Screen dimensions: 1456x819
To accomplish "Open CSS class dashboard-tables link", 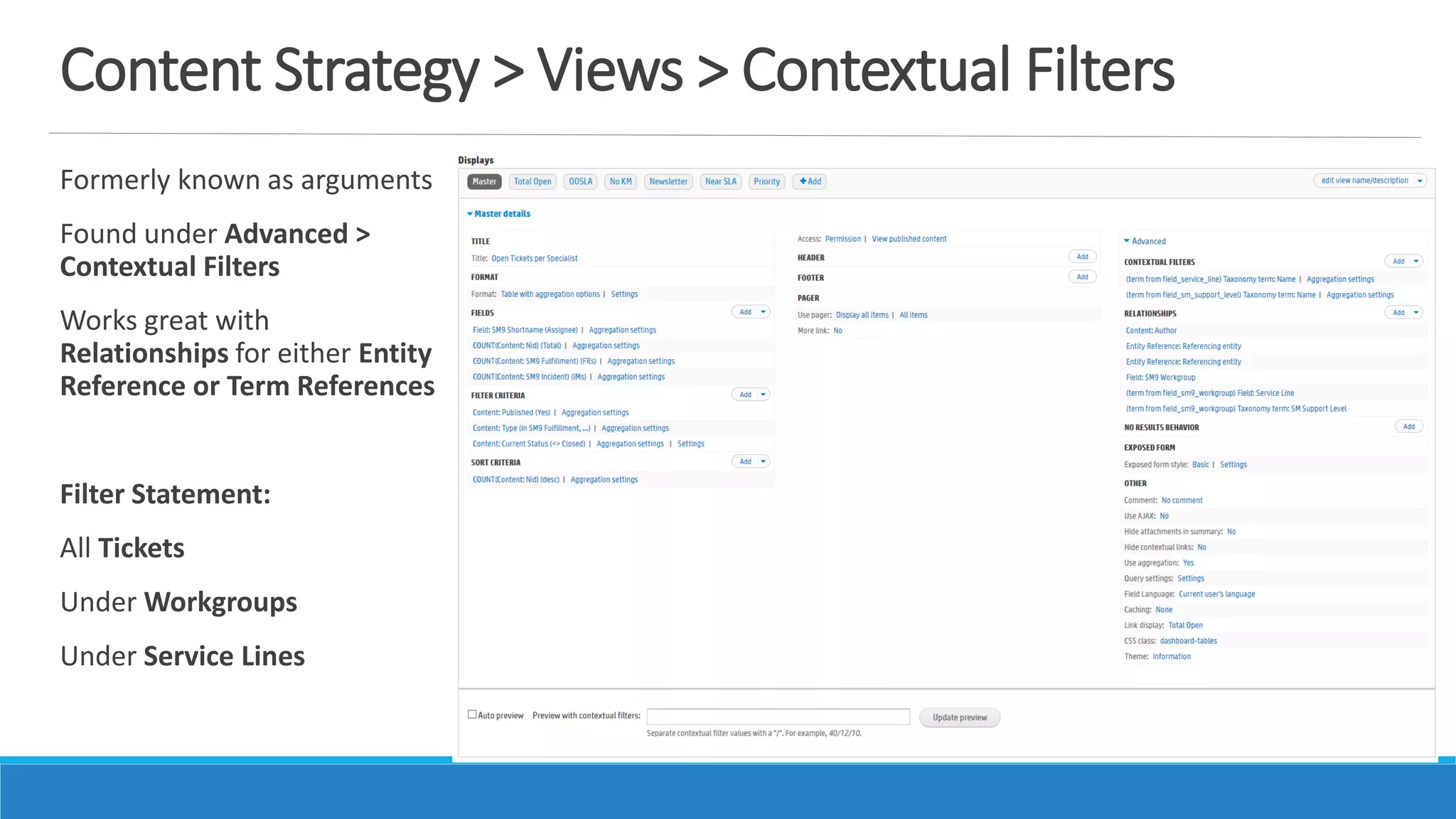I will (x=1188, y=641).
